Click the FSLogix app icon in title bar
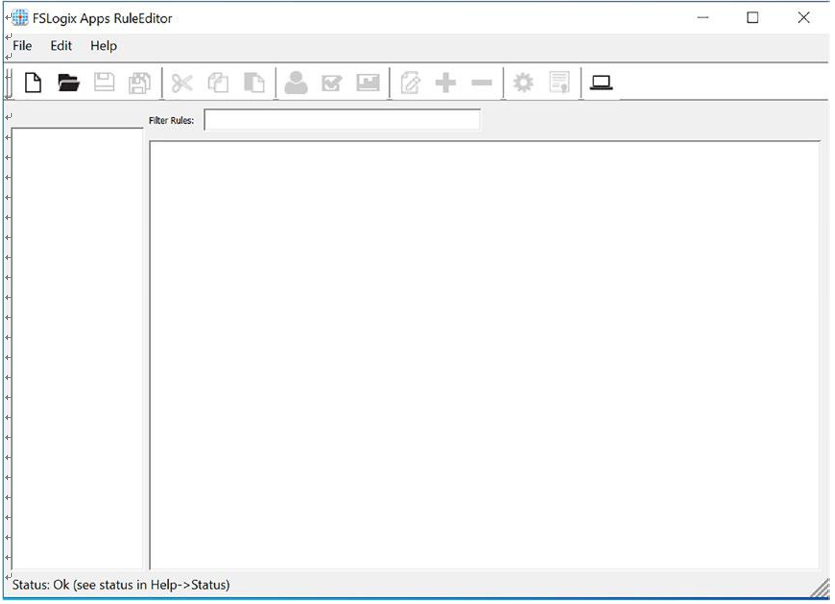The image size is (835, 604). (20, 18)
